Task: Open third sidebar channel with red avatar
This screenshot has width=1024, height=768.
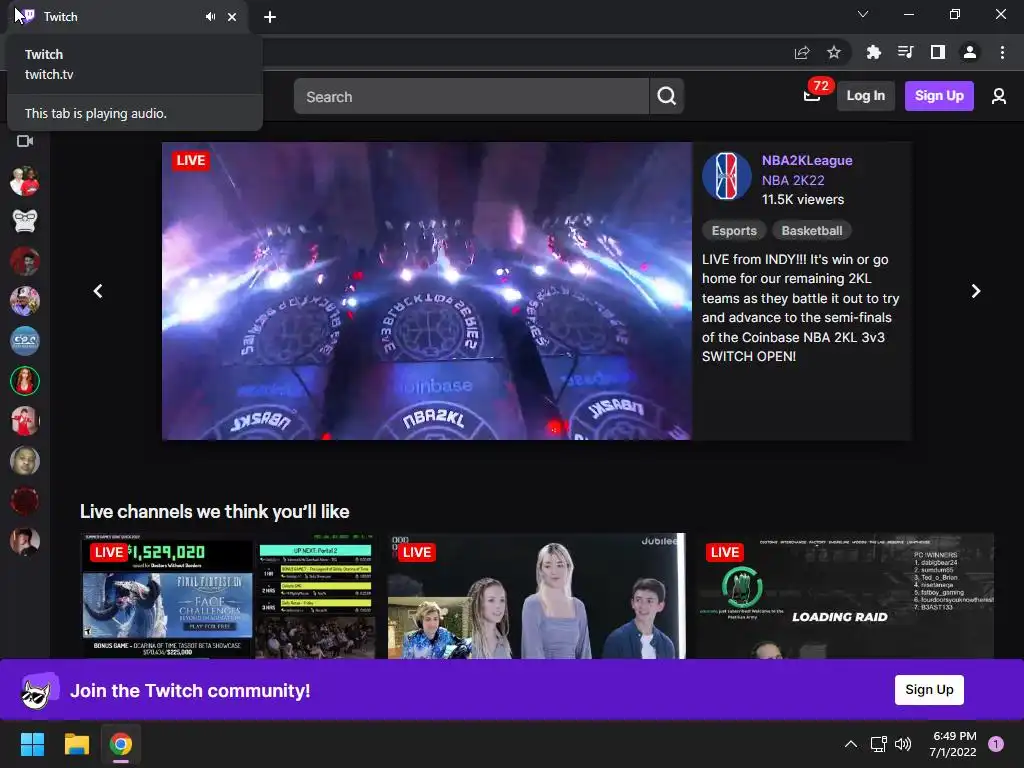Action: (x=25, y=261)
